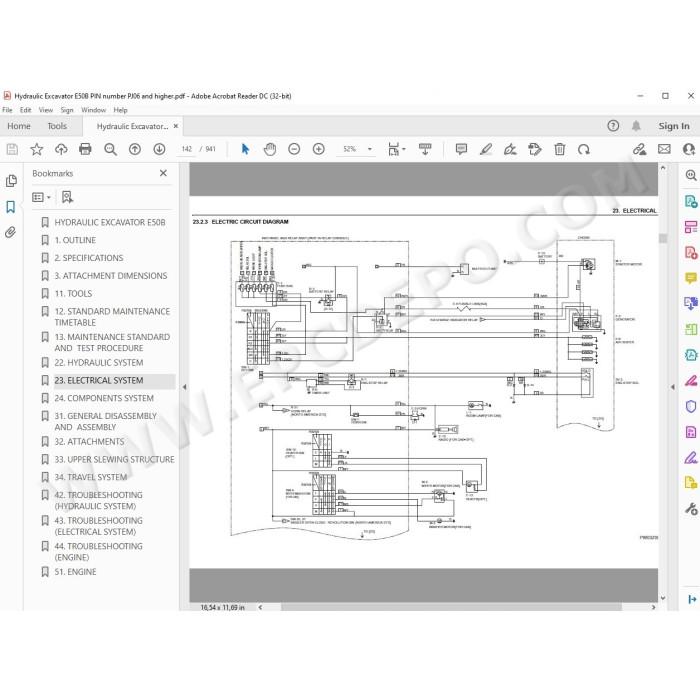Open Help question mark icon
Image resolution: width=700 pixels, height=700 pixels.
click(x=613, y=126)
